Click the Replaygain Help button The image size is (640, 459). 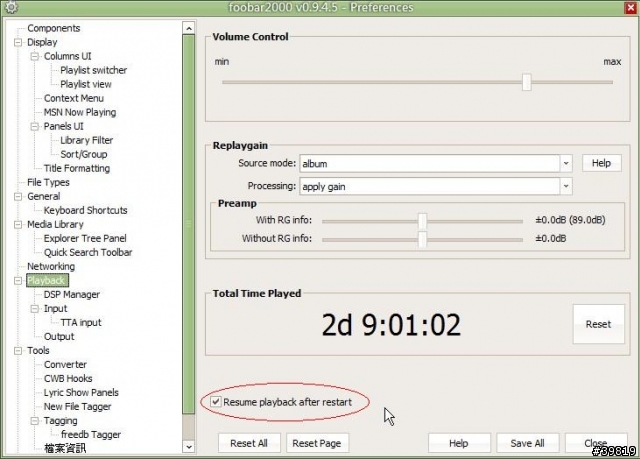point(602,163)
